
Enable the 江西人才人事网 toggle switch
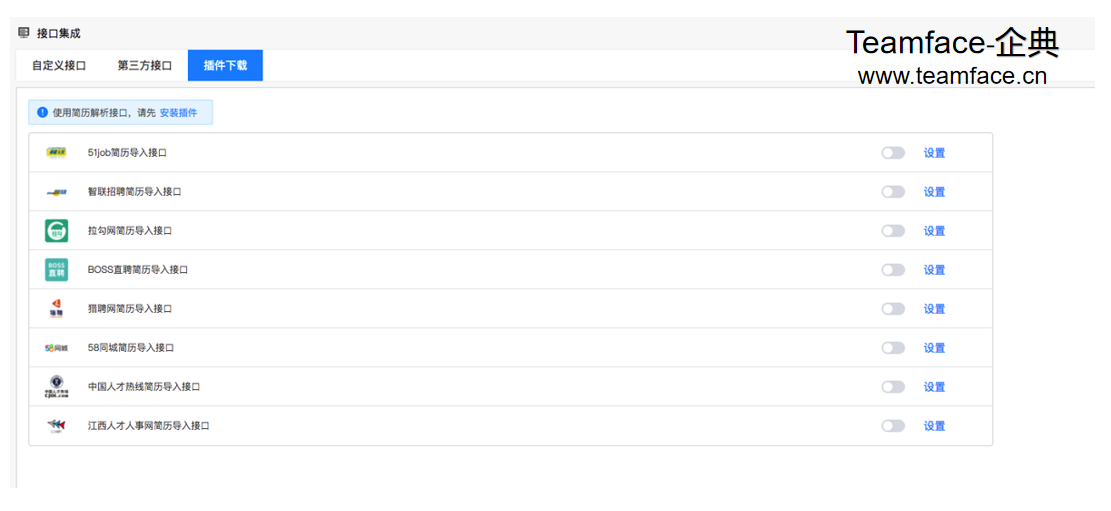(x=893, y=426)
